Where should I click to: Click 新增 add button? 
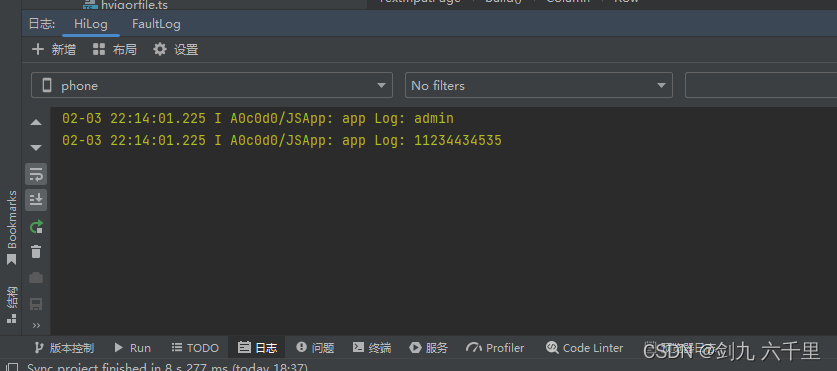pyautogui.click(x=54, y=50)
